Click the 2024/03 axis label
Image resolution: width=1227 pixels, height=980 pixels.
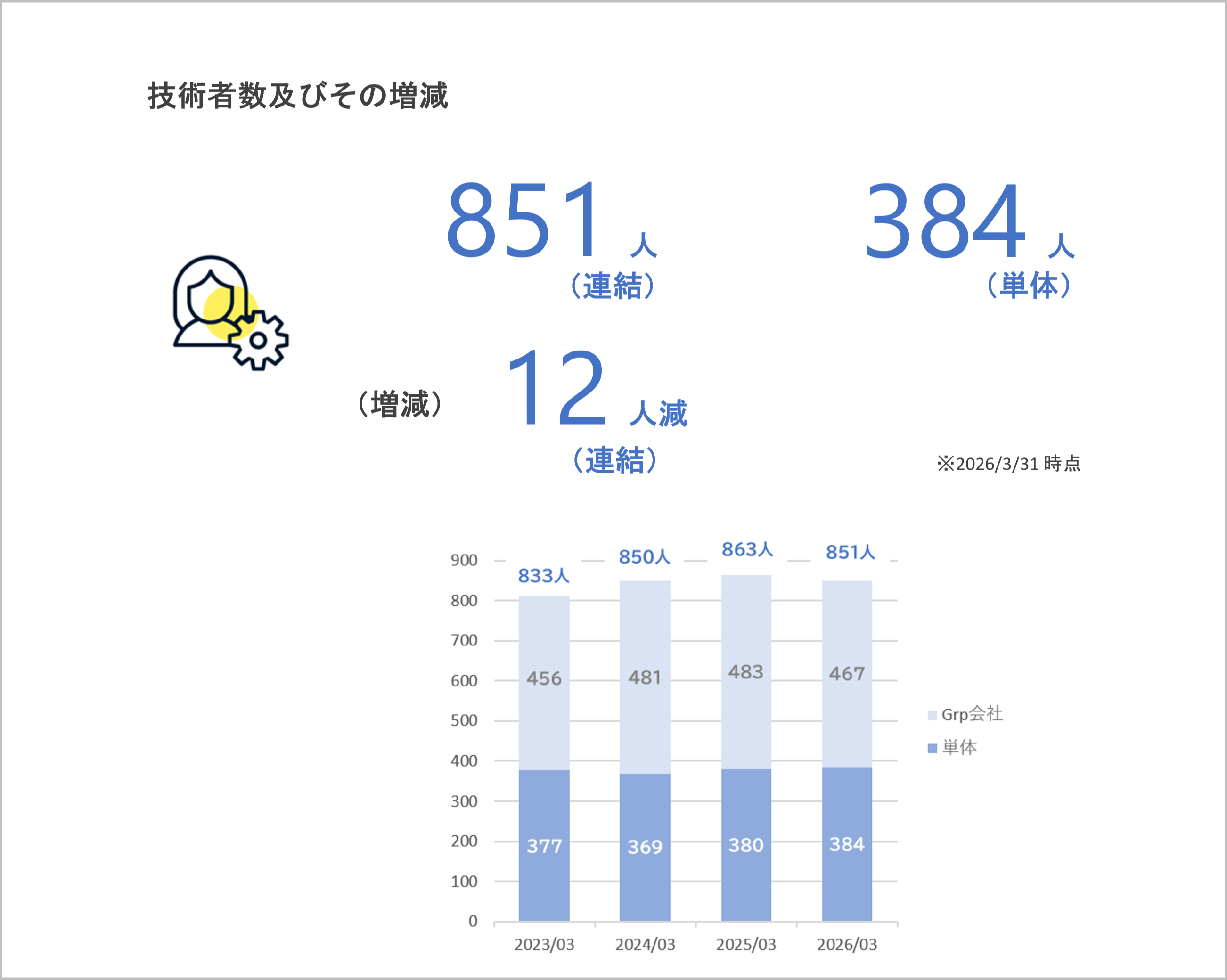645,945
